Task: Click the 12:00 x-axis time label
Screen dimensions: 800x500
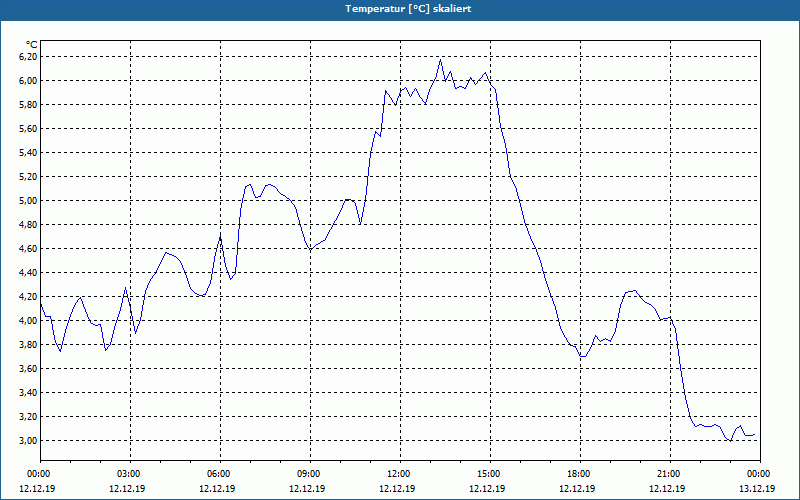Action: pos(397,474)
